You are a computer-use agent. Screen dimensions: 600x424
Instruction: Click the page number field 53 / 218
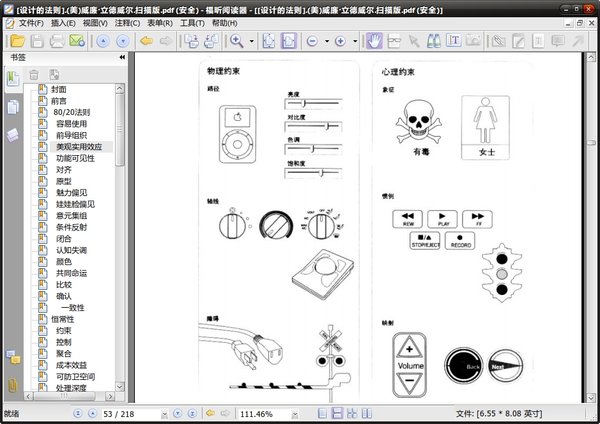tap(121, 413)
